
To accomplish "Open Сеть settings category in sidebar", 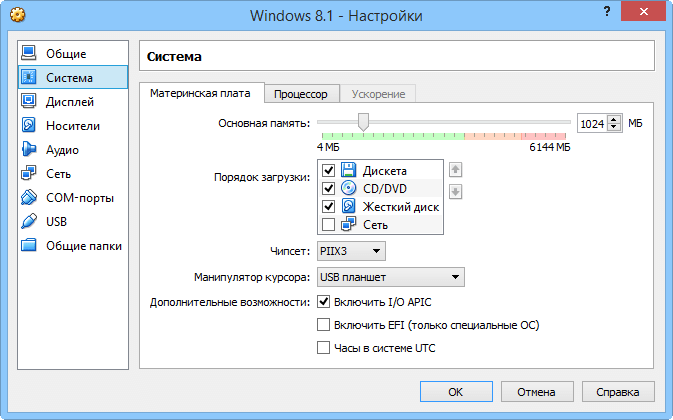I will 73,173.
